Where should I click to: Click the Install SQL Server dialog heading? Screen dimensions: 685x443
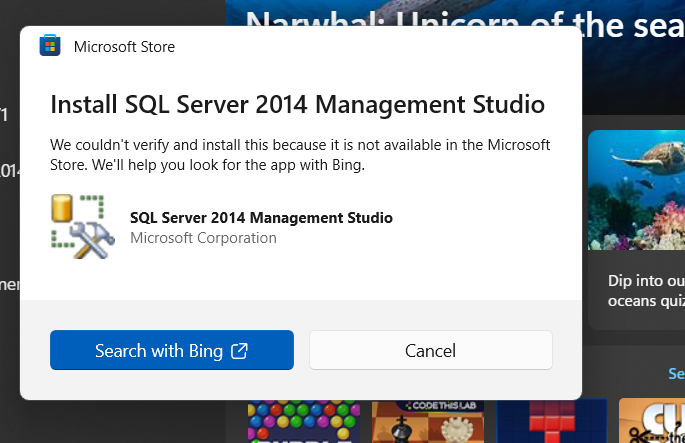tap(297, 104)
